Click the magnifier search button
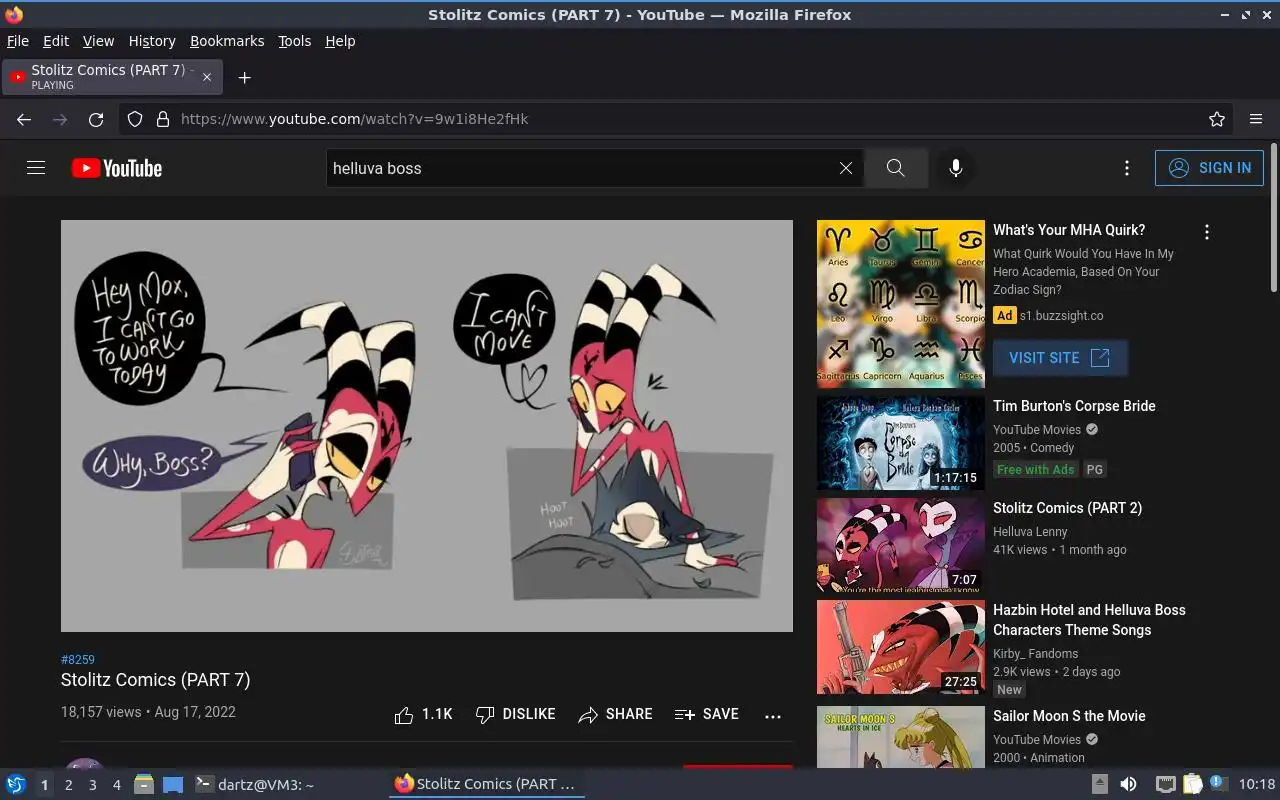The width and height of the screenshot is (1280, 800). click(x=895, y=168)
